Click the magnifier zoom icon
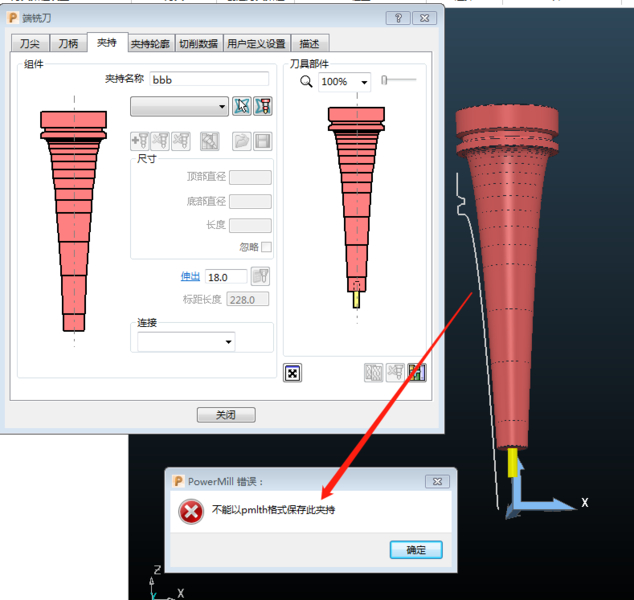This screenshot has height=600, width=634. coord(306,82)
